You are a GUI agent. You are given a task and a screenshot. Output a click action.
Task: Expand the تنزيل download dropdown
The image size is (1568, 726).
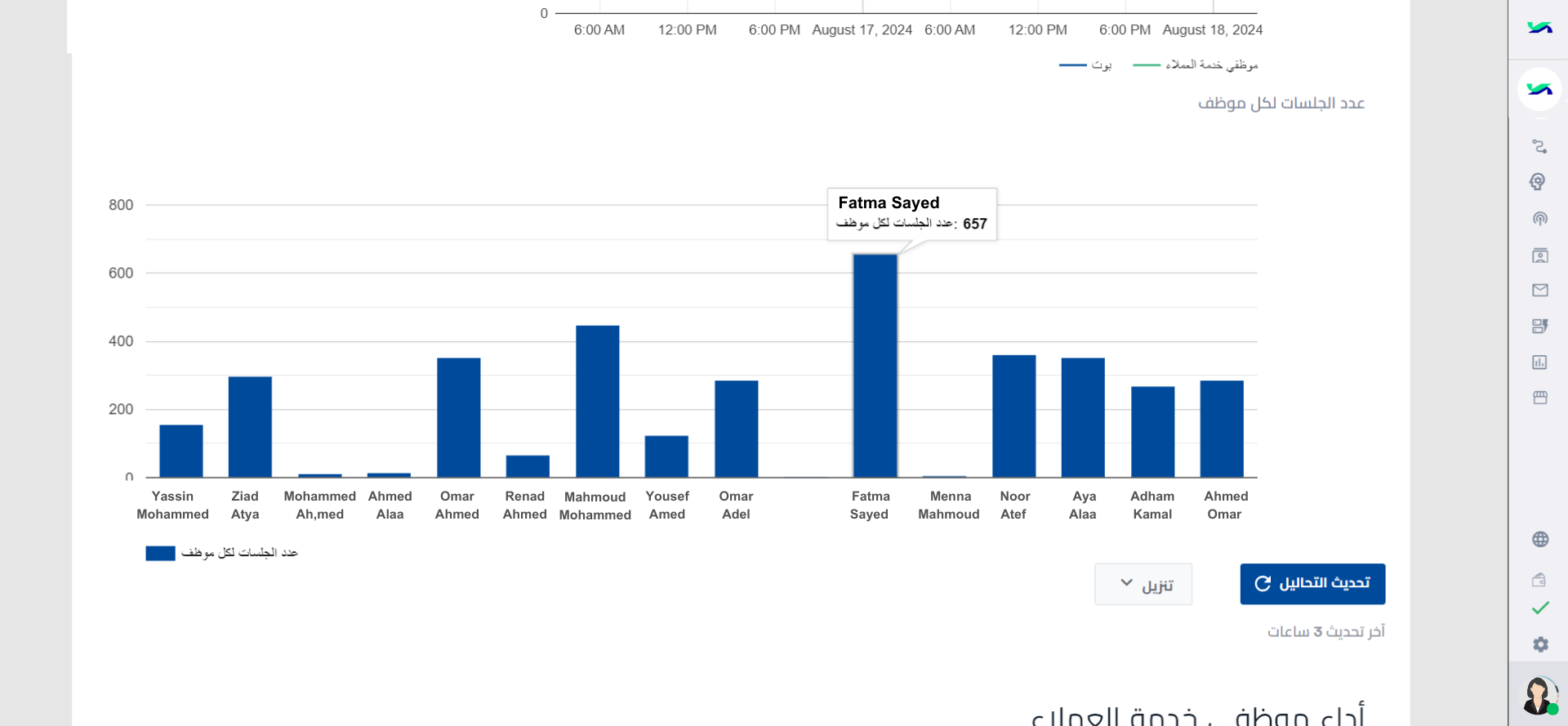pyautogui.click(x=1143, y=584)
